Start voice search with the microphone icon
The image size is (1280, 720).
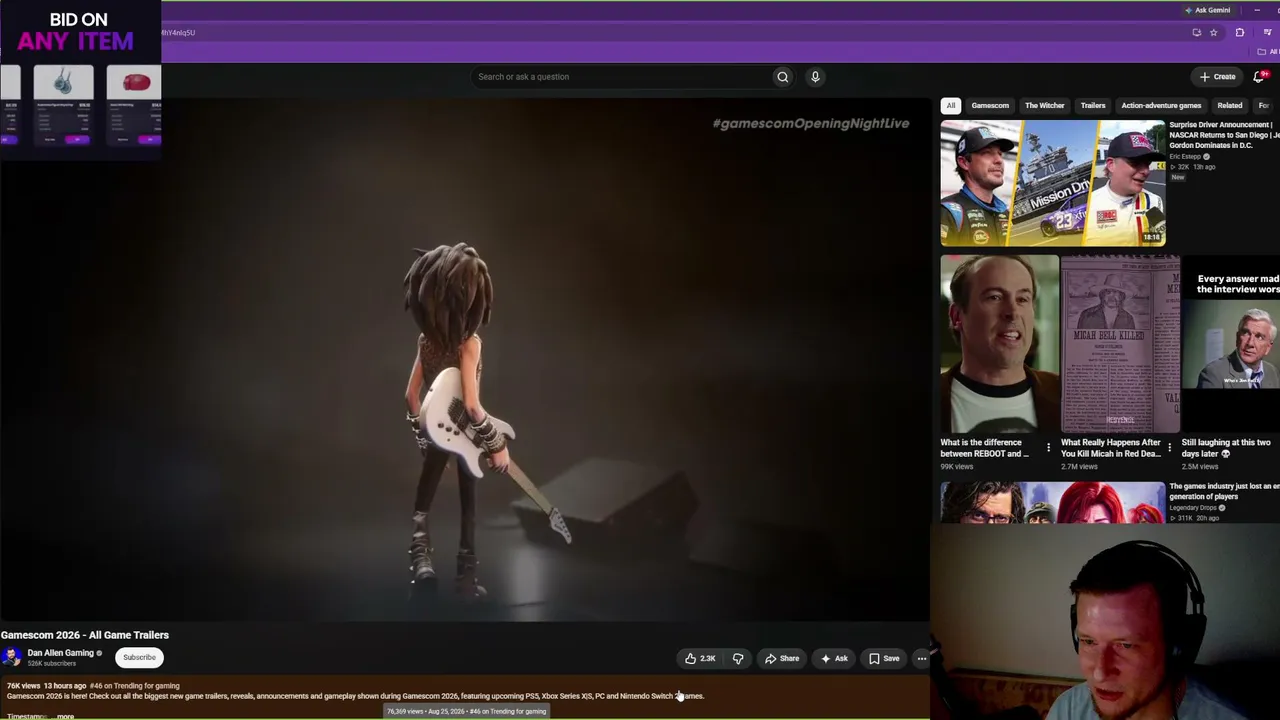coord(815,77)
